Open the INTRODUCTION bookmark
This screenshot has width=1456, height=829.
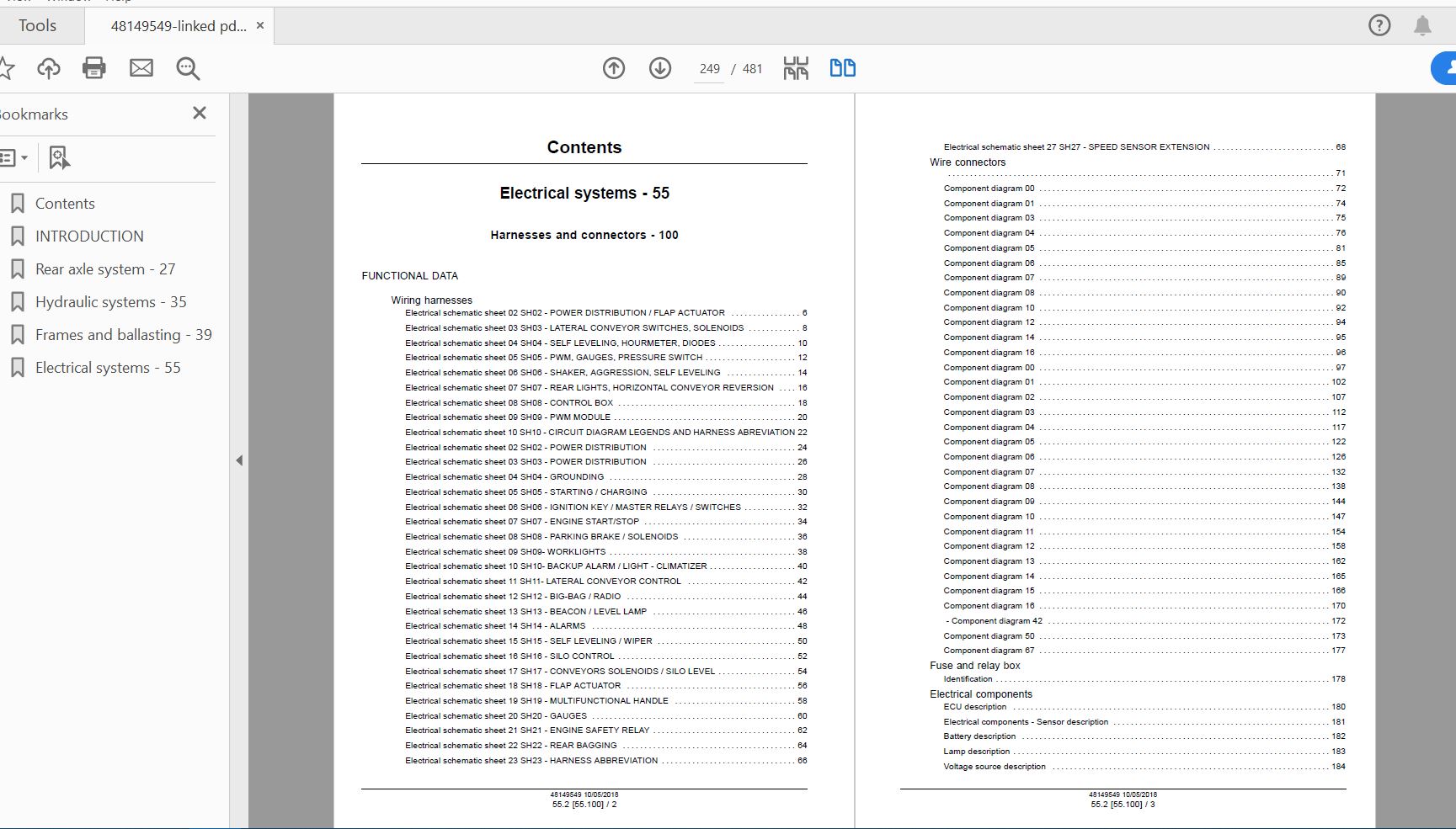(x=89, y=236)
